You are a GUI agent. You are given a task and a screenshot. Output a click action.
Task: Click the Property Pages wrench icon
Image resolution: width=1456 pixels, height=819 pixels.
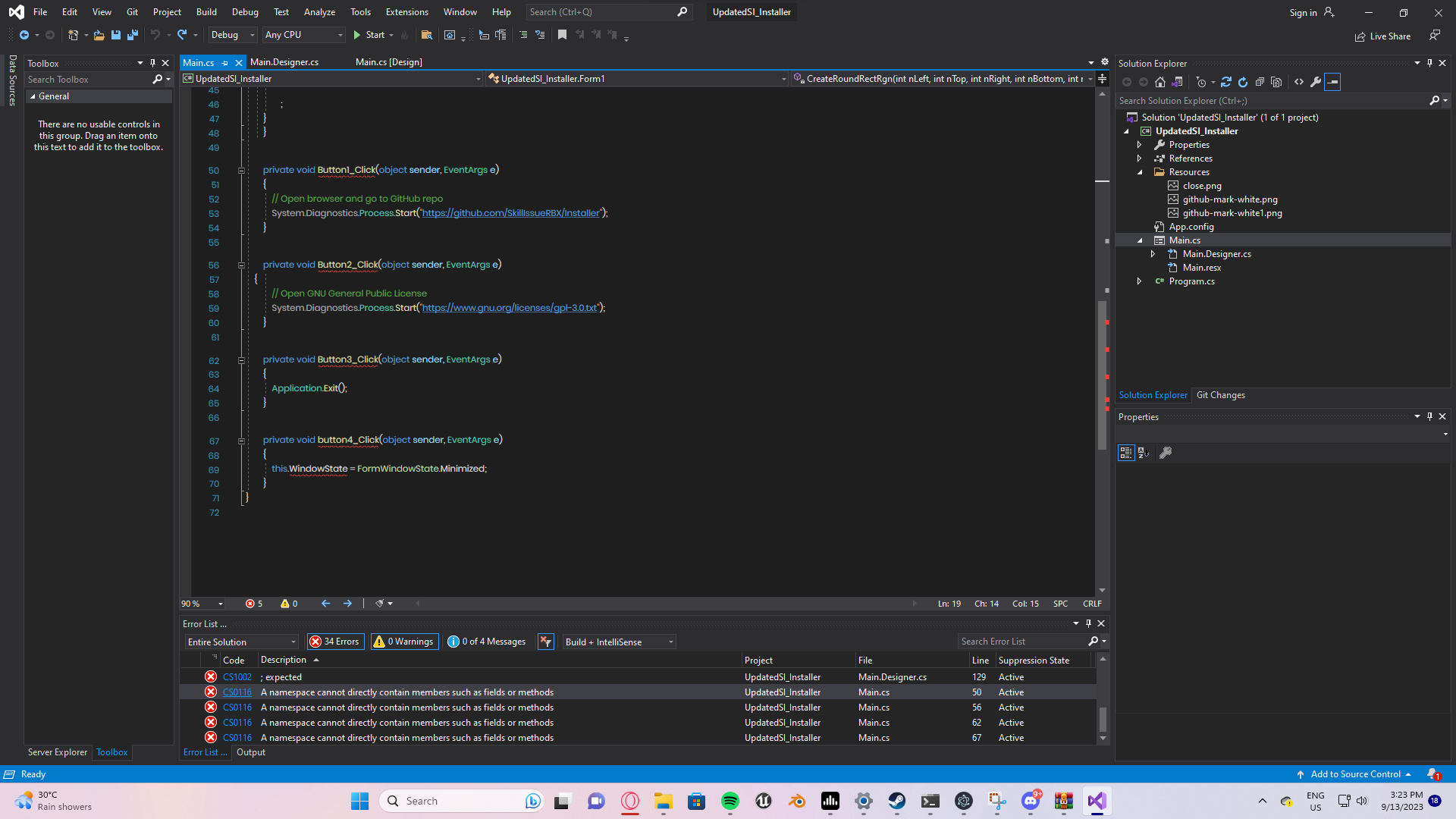click(x=1166, y=453)
